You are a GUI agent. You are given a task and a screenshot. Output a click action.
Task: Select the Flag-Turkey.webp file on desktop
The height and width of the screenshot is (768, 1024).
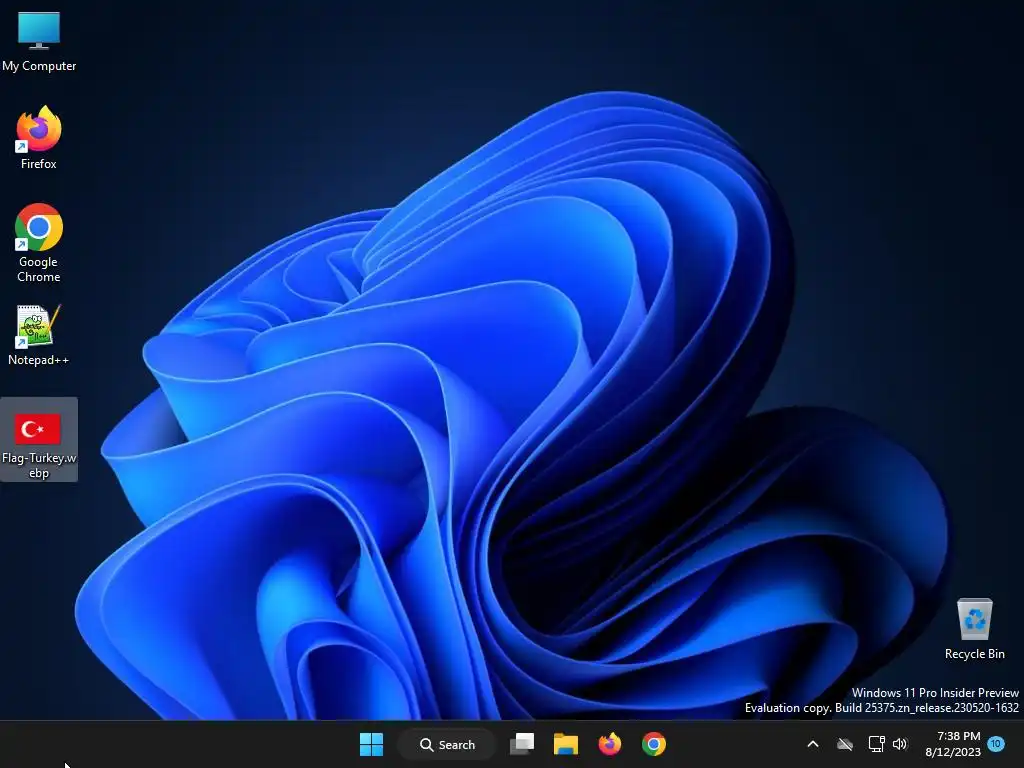pos(39,440)
